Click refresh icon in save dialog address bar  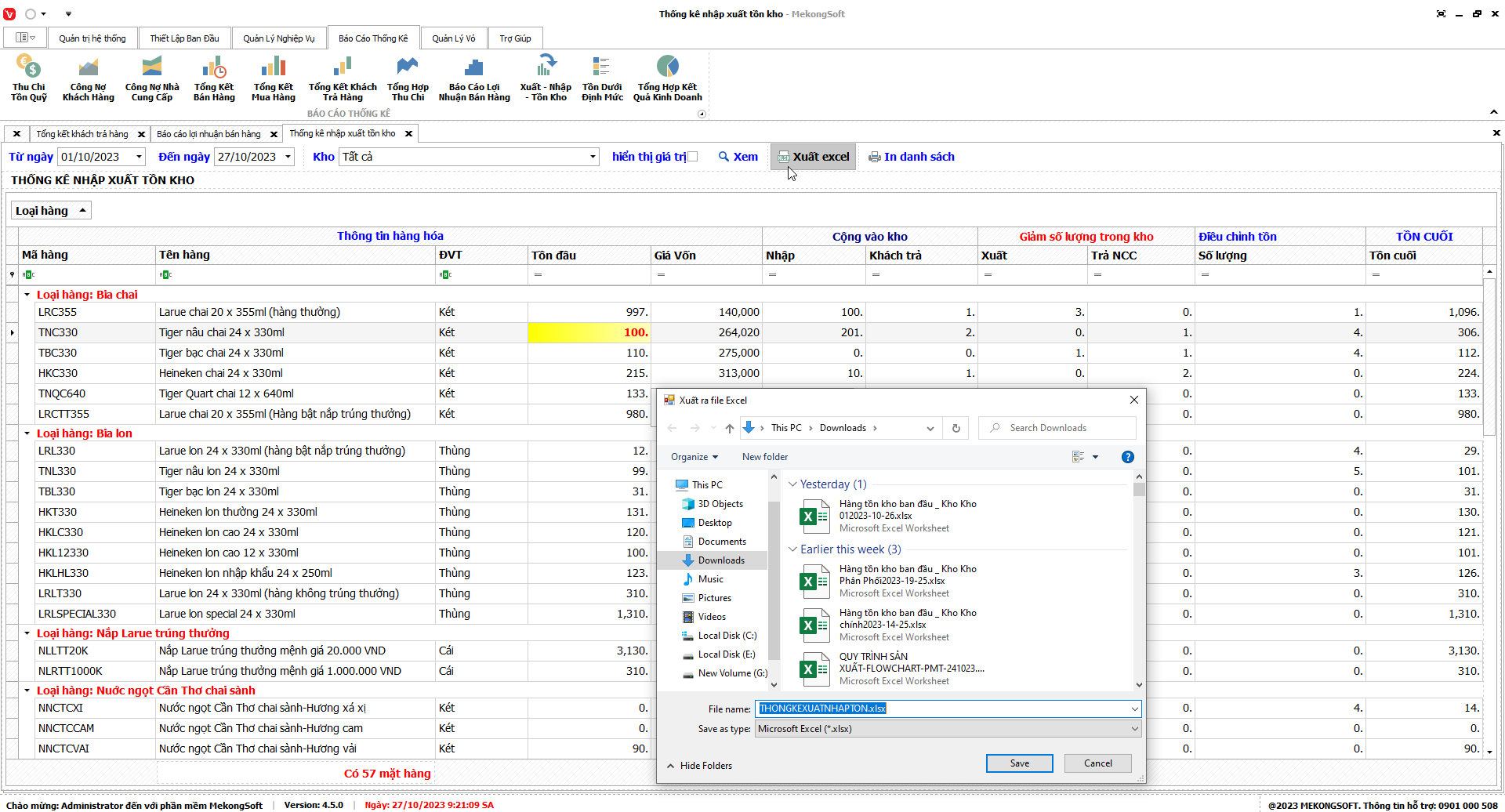point(956,428)
